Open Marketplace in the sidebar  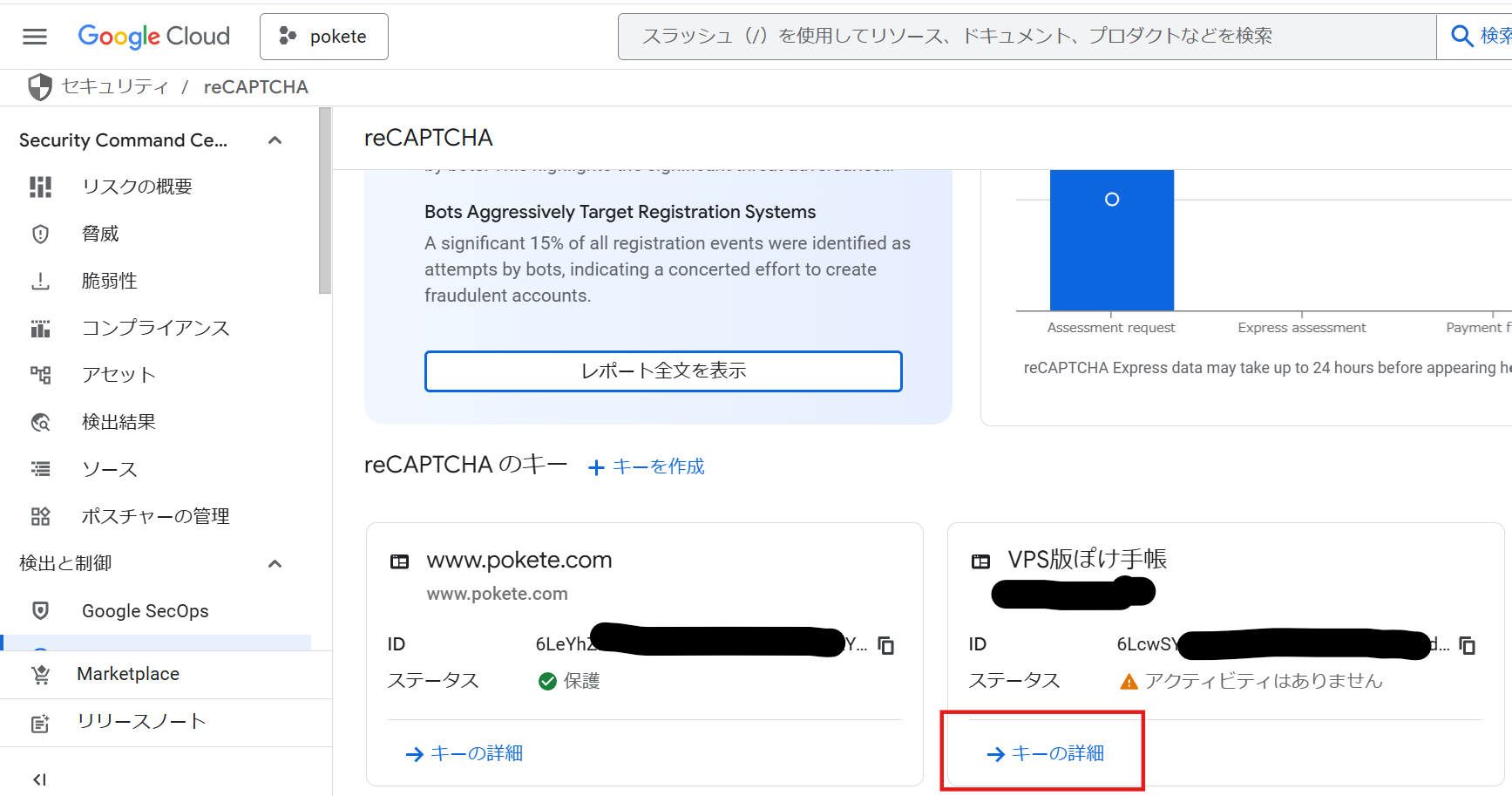[128, 674]
